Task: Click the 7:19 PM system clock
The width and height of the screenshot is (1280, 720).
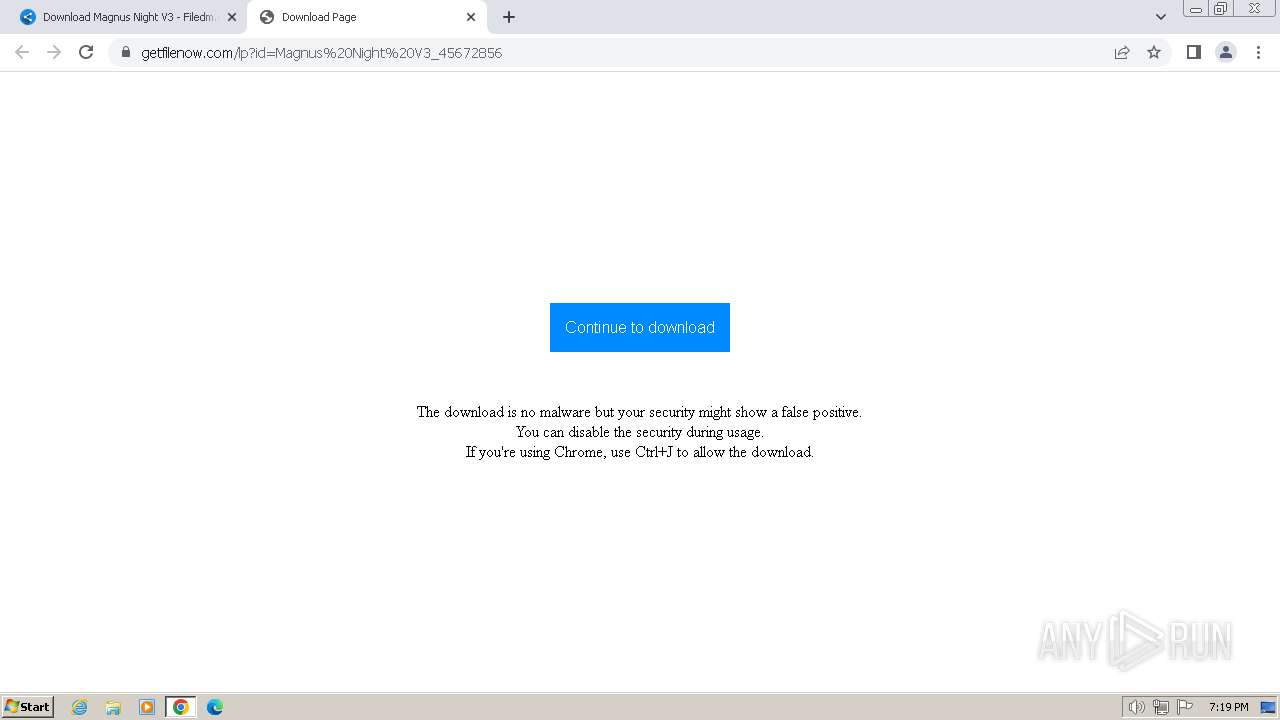Action: pyautogui.click(x=1228, y=707)
